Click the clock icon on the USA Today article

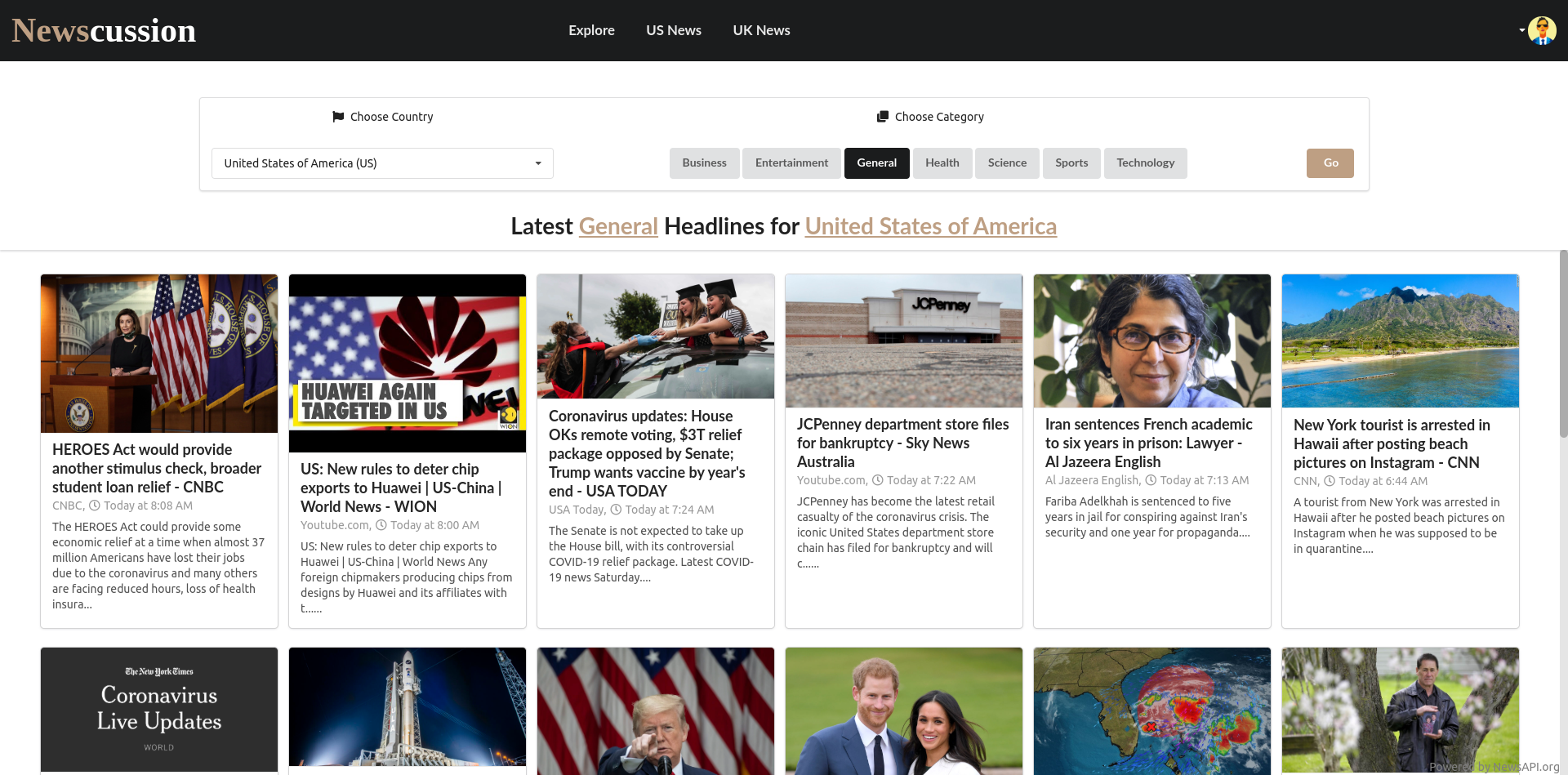pos(616,510)
